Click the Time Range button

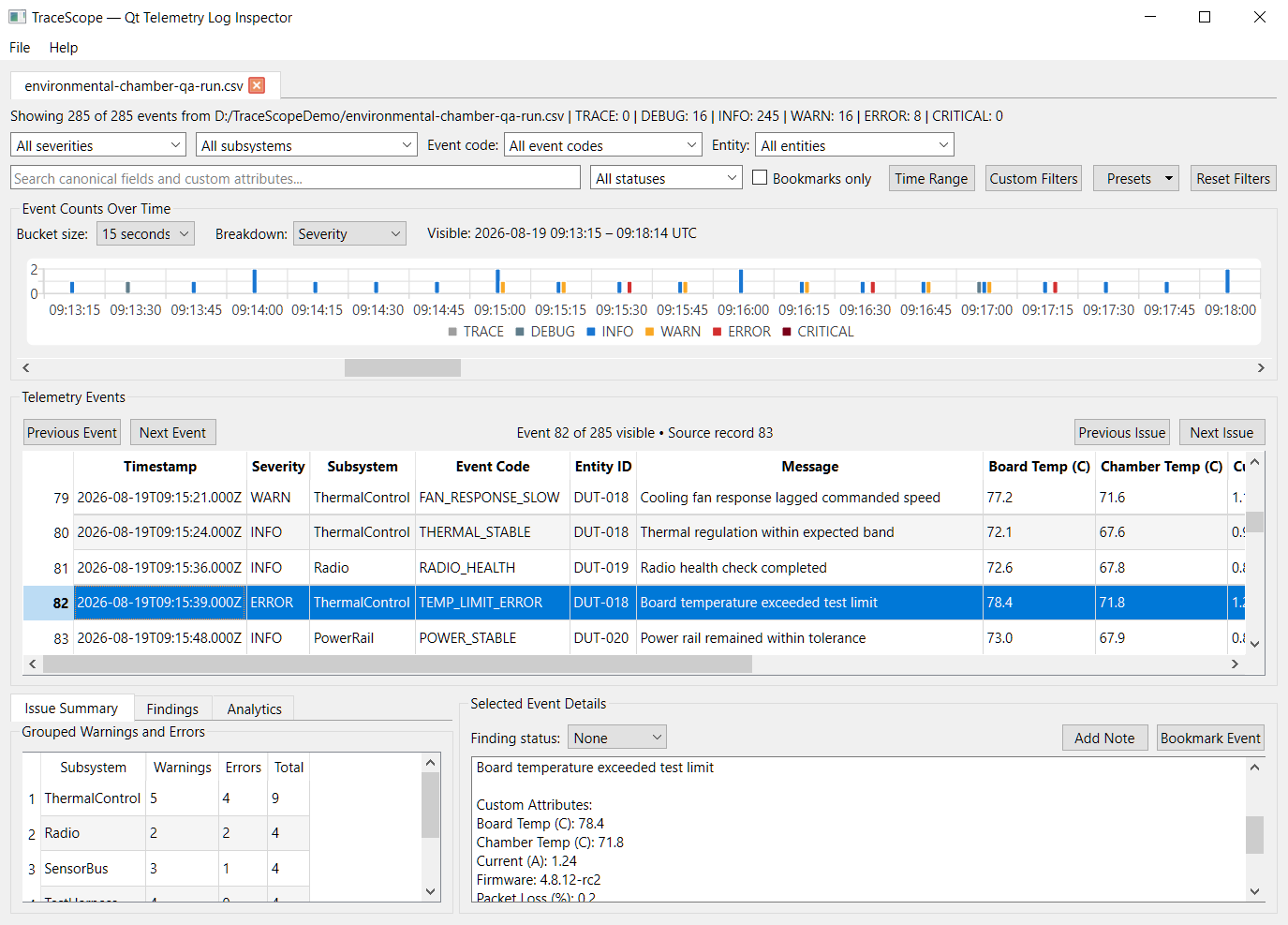pos(931,178)
